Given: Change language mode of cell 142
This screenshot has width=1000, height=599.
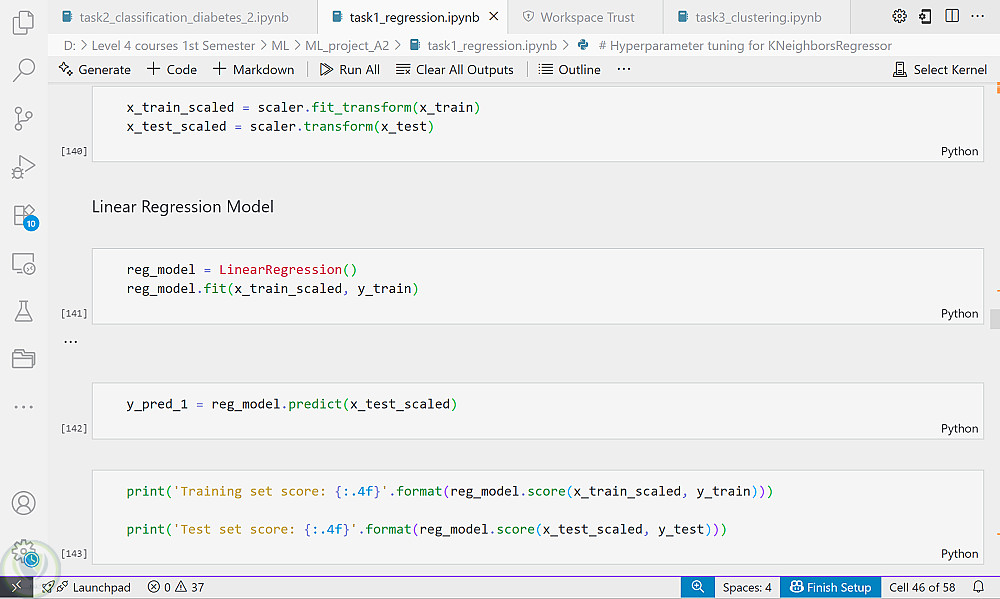Looking at the screenshot, I should (x=959, y=429).
